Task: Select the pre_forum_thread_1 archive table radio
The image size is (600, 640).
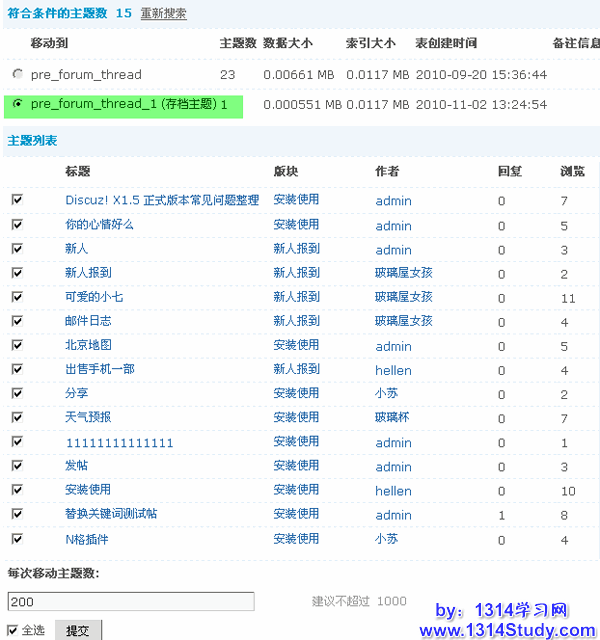Action: (x=17, y=104)
